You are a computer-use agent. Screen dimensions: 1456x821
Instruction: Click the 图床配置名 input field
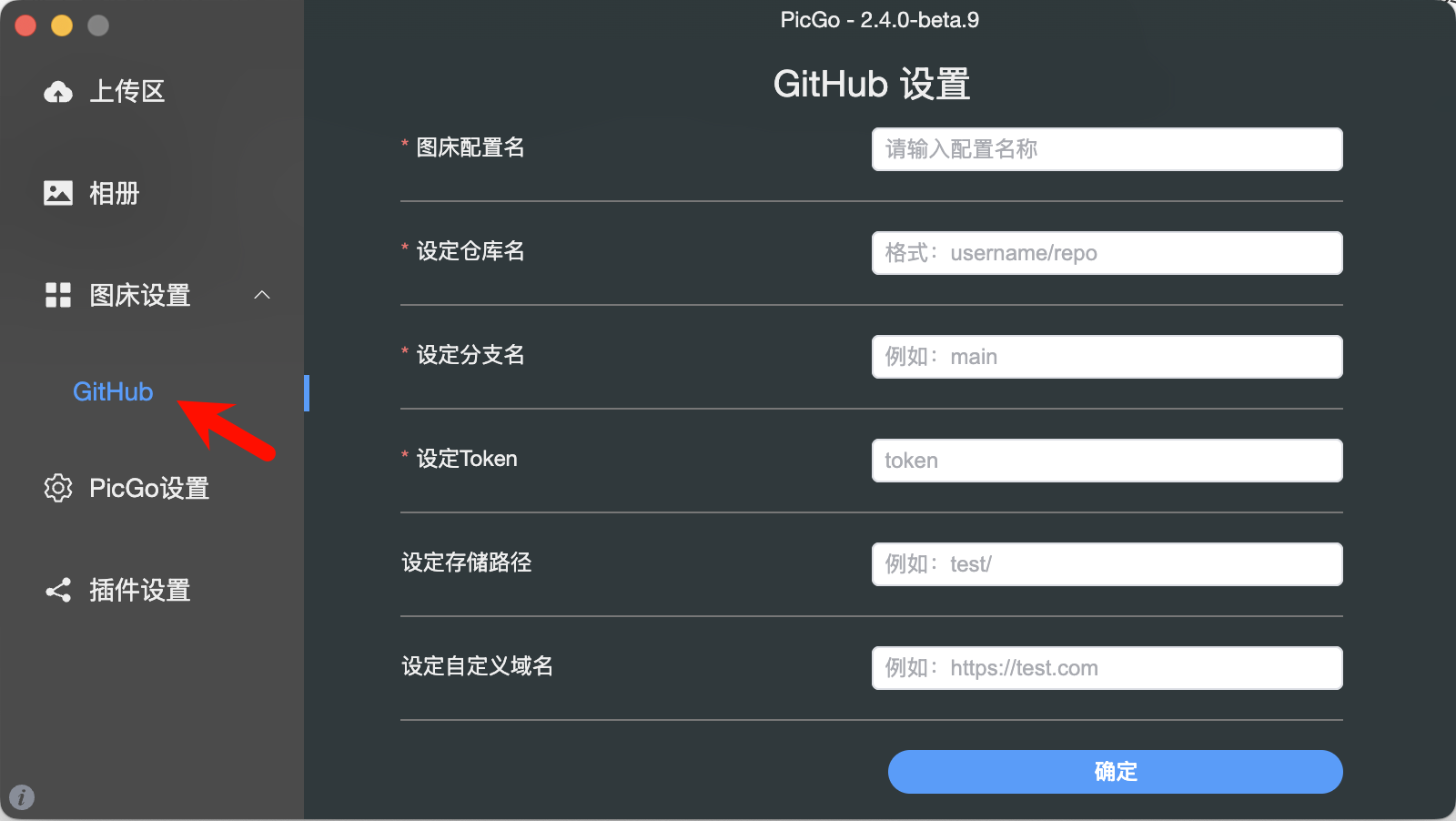pyautogui.click(x=1106, y=148)
